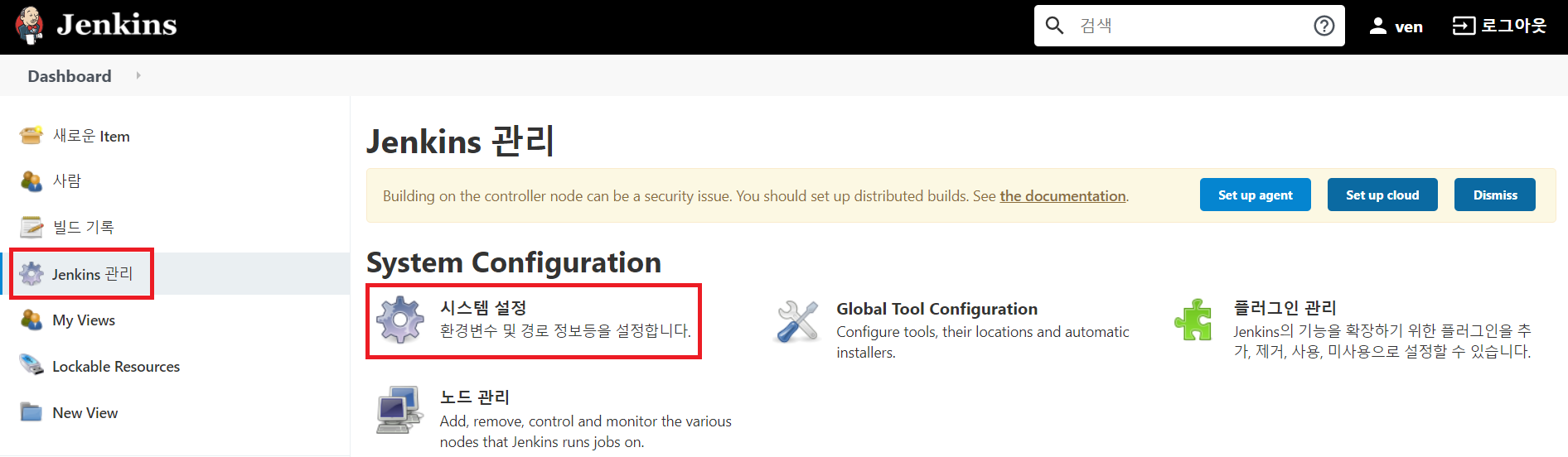This screenshot has width=1568, height=457.
Task: Click the Lockable Resources icon
Action: tap(31, 365)
